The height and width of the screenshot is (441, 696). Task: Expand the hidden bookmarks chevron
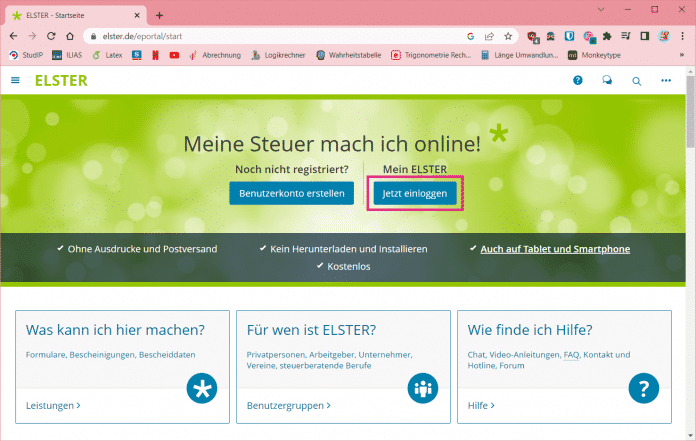pyautogui.click(x=682, y=55)
